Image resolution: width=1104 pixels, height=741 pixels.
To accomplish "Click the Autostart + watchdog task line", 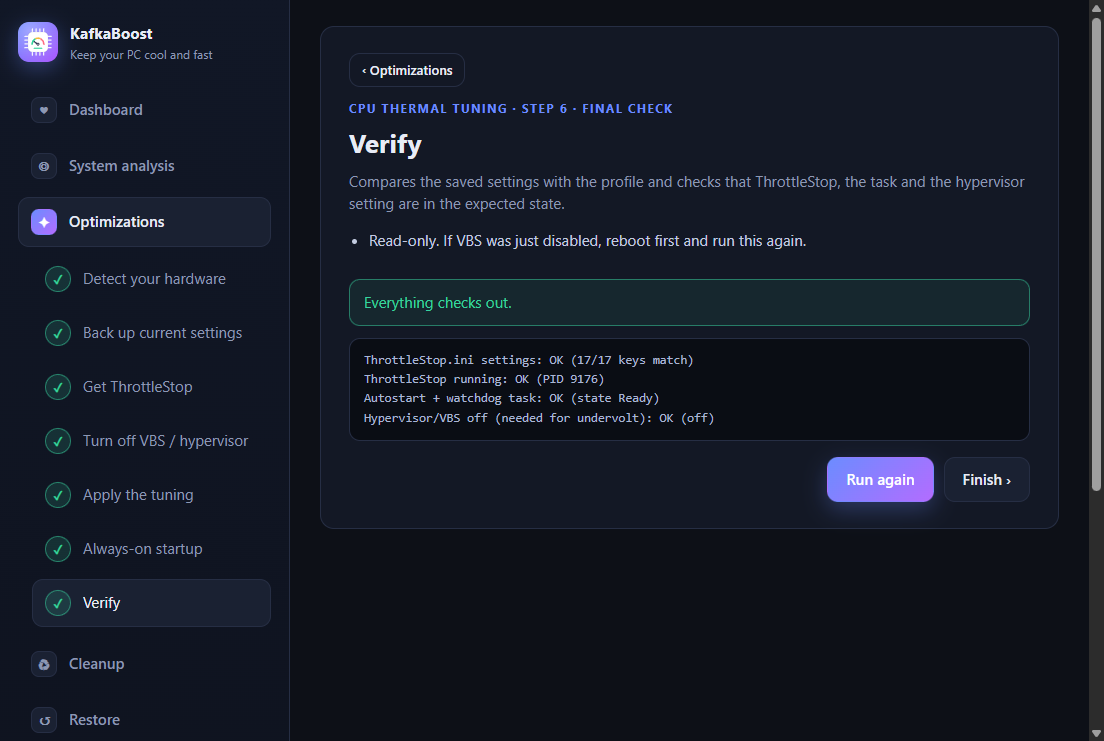I will tap(512, 398).
